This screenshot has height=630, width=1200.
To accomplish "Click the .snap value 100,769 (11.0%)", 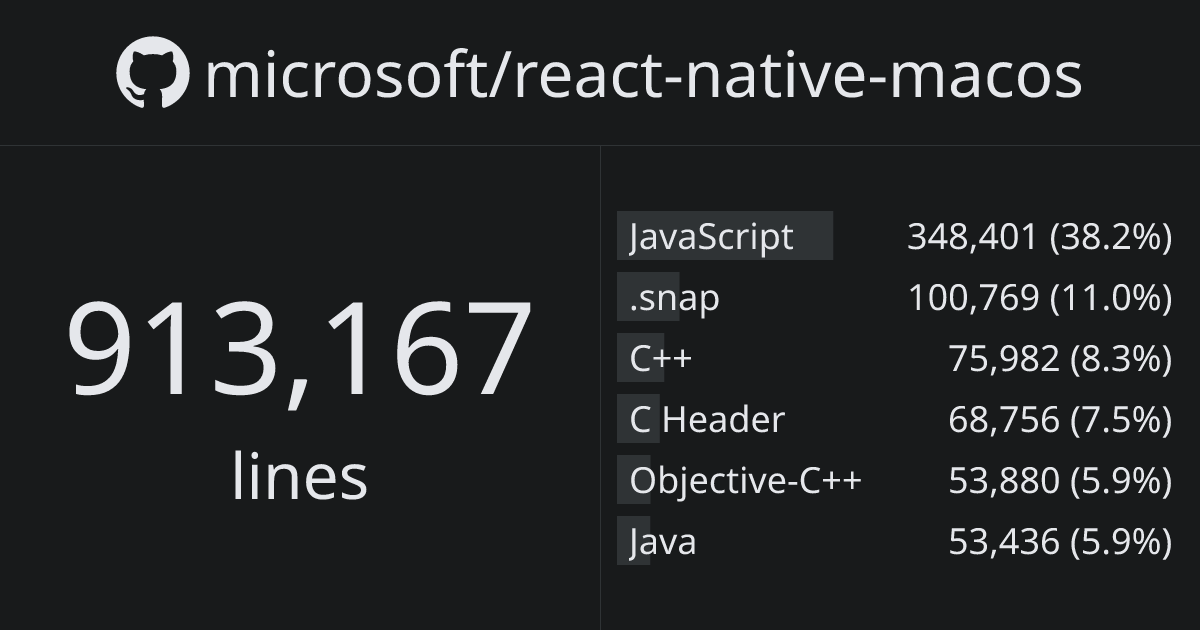I will coord(1039,298).
